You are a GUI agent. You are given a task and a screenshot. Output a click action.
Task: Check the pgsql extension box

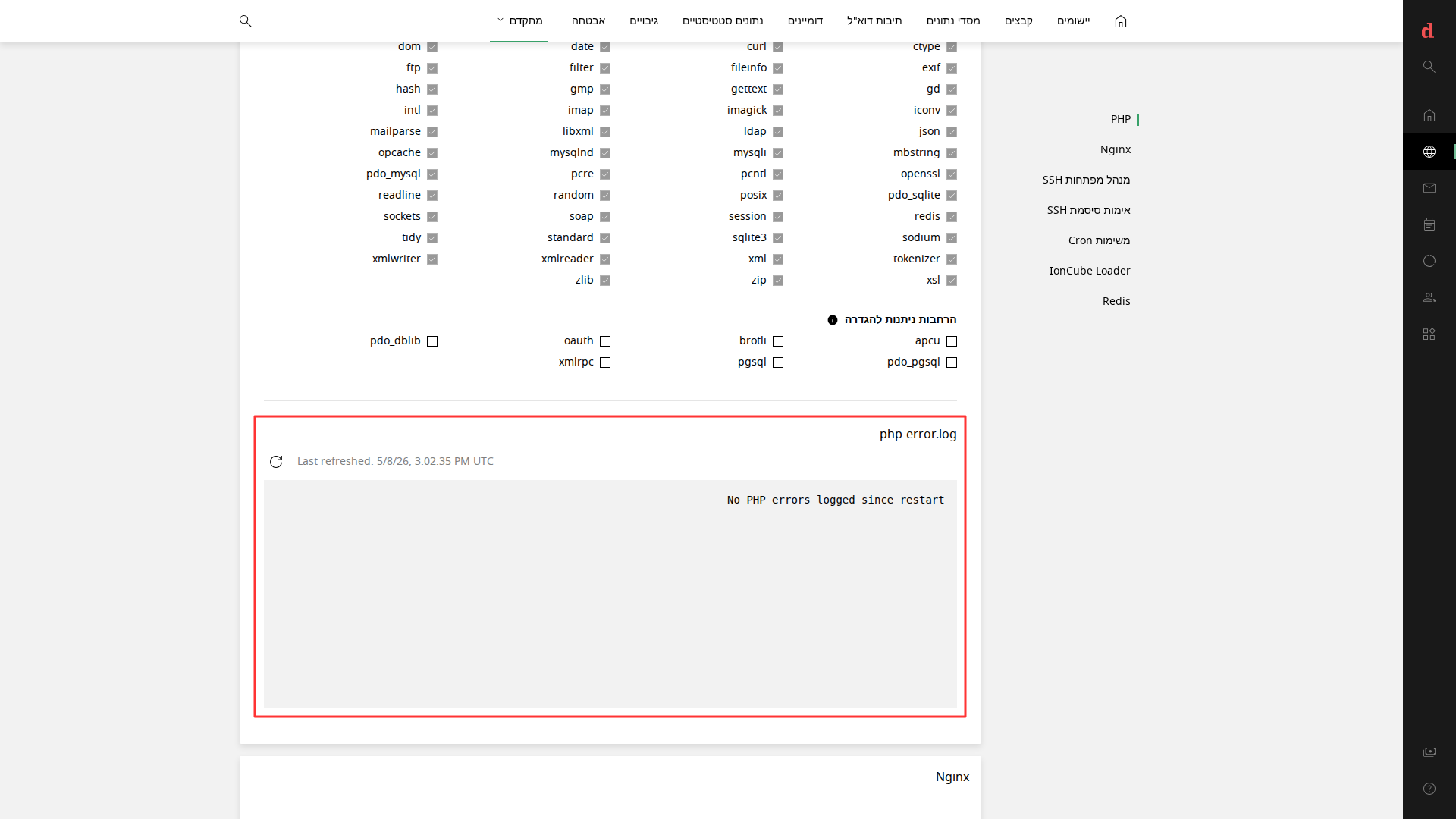coord(778,362)
